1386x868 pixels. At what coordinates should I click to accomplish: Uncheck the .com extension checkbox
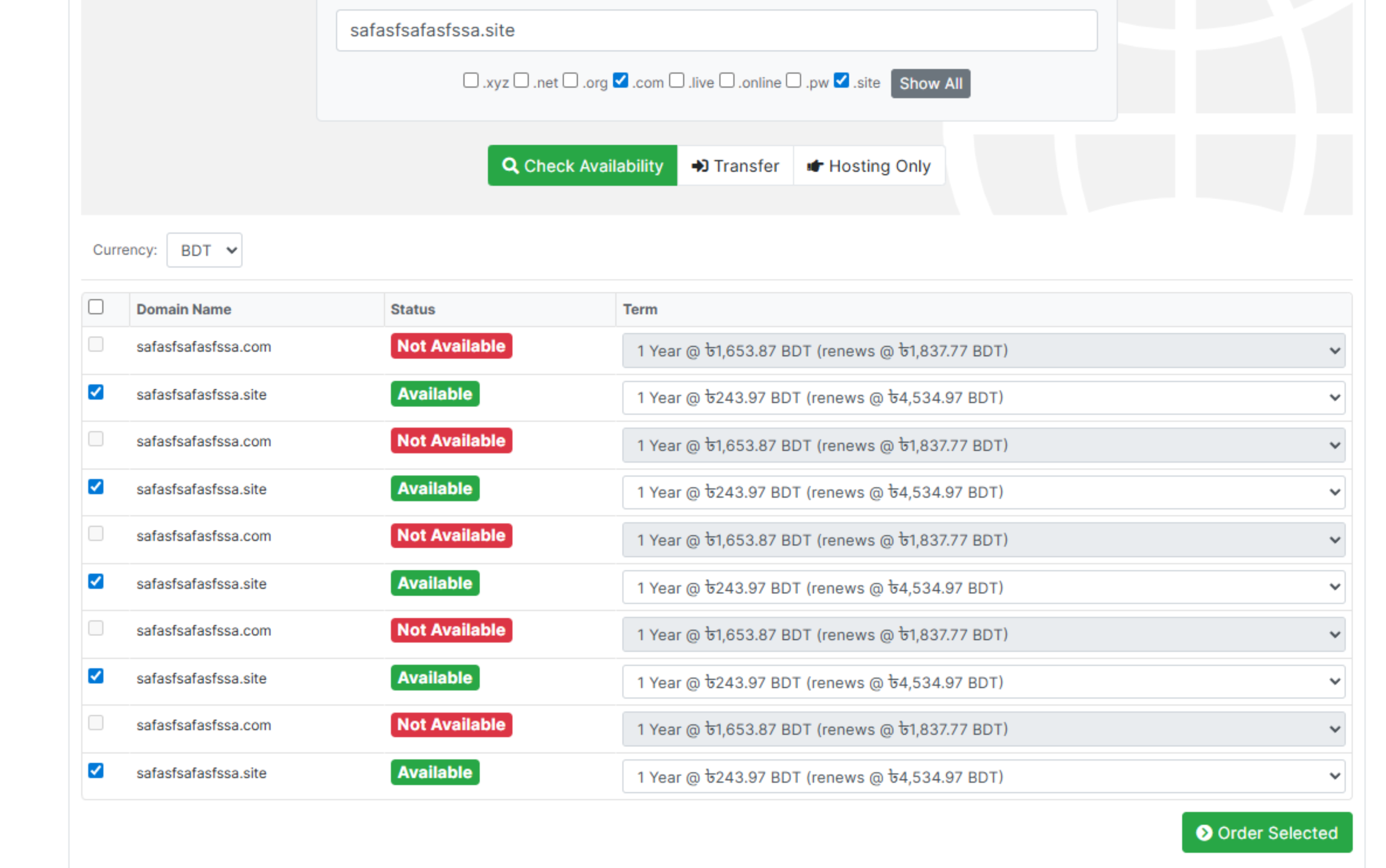pyautogui.click(x=620, y=80)
